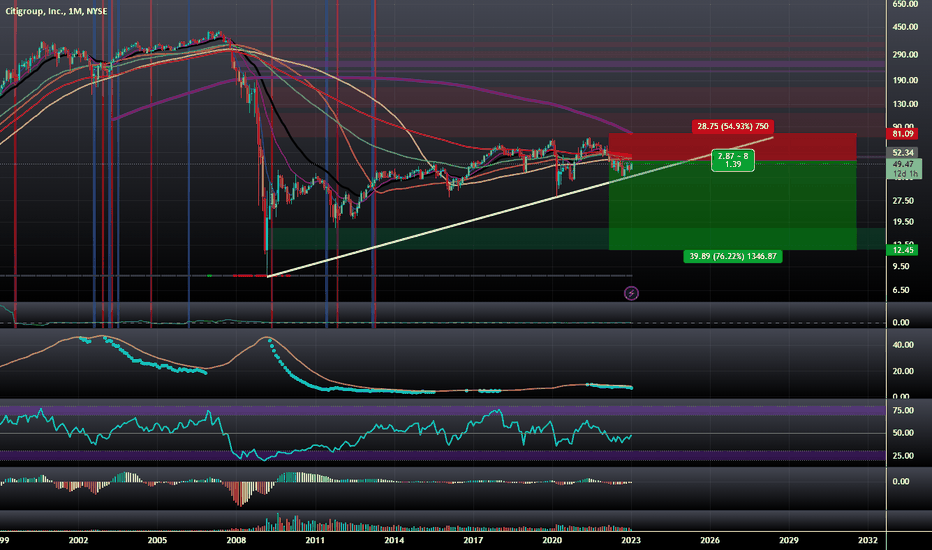Screen dimensions: 932x550
Task: Click the Citigroup, Inc., 1M, NYSE title
Action: click(56, 11)
